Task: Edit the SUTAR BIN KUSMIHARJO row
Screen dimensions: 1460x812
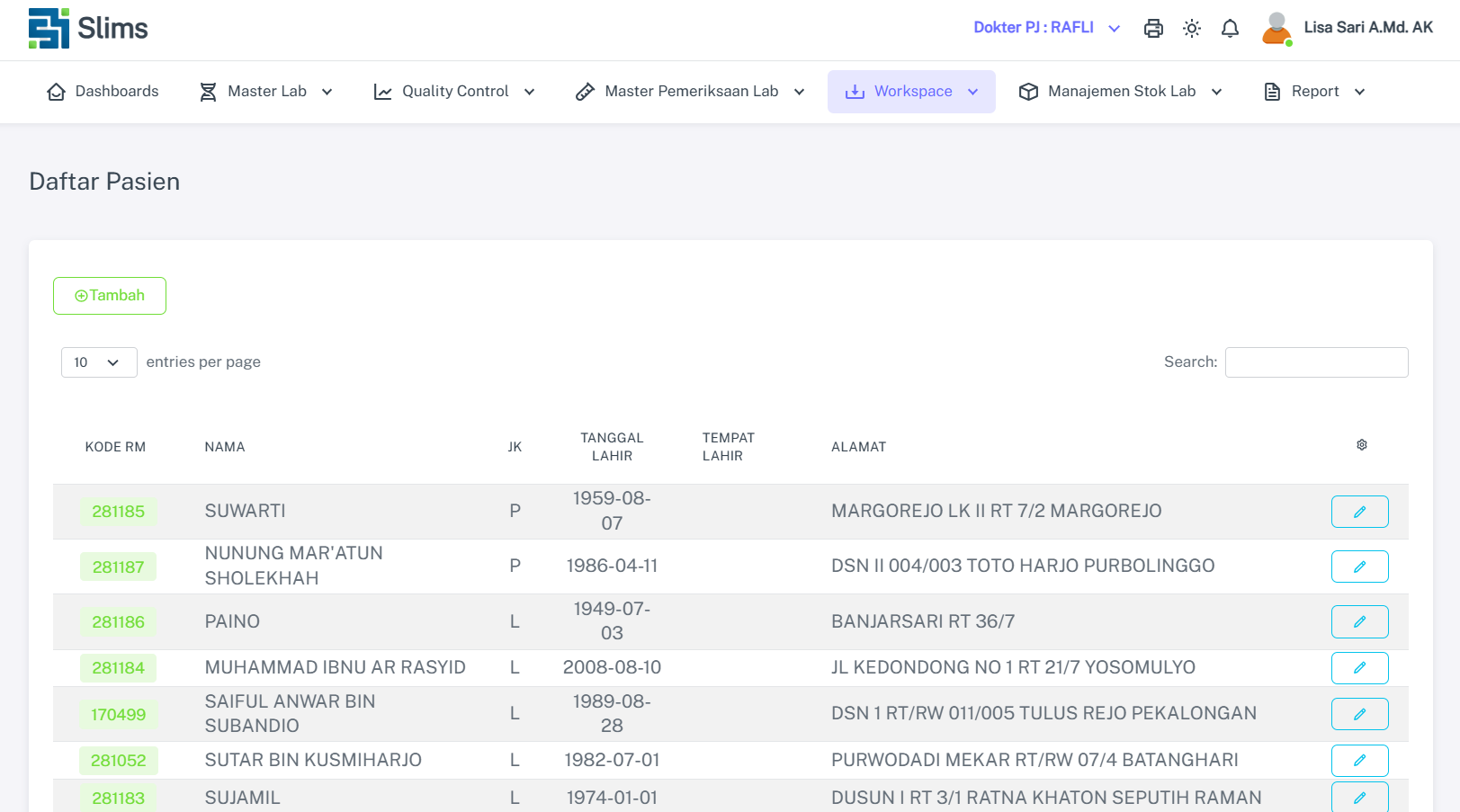Action: point(1359,761)
